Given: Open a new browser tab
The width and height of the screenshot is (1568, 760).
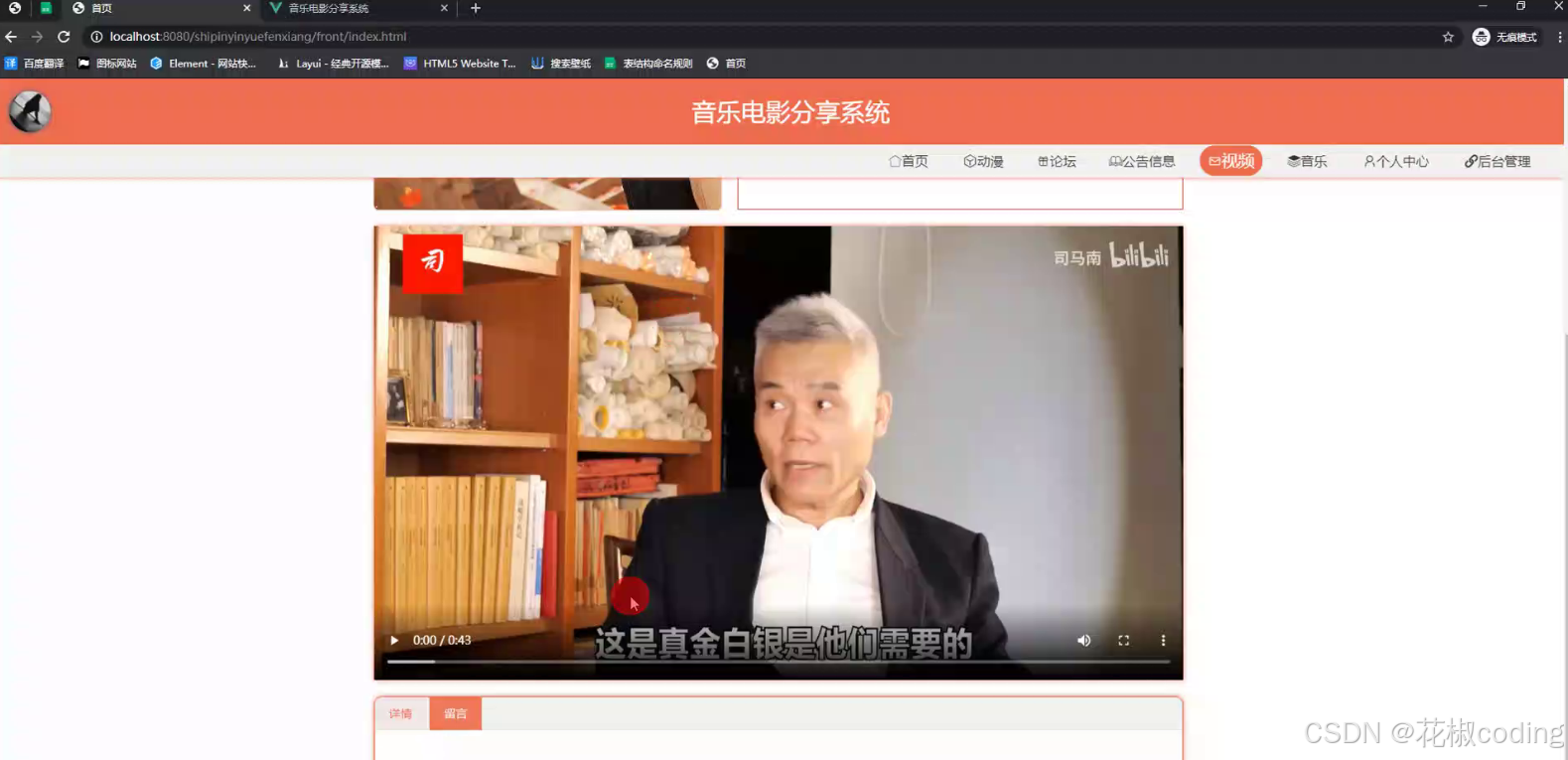Looking at the screenshot, I should pos(476,8).
